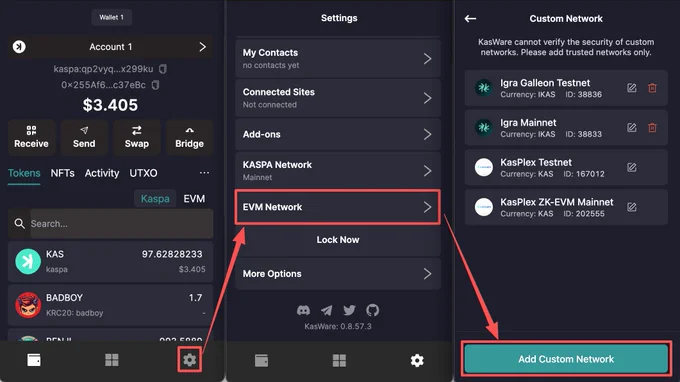
Task: Click the KasWare: 0.8.57.3 version text
Action: (x=338, y=326)
